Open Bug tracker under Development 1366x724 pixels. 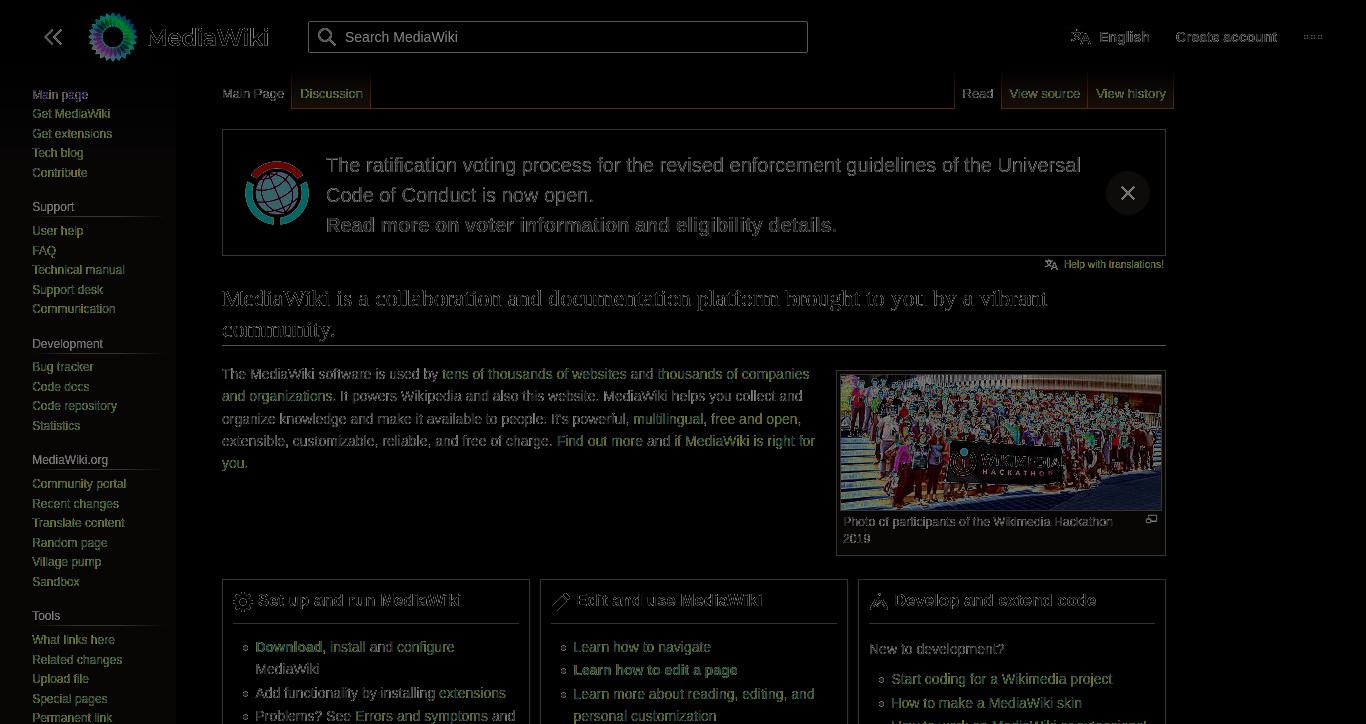pos(62,367)
